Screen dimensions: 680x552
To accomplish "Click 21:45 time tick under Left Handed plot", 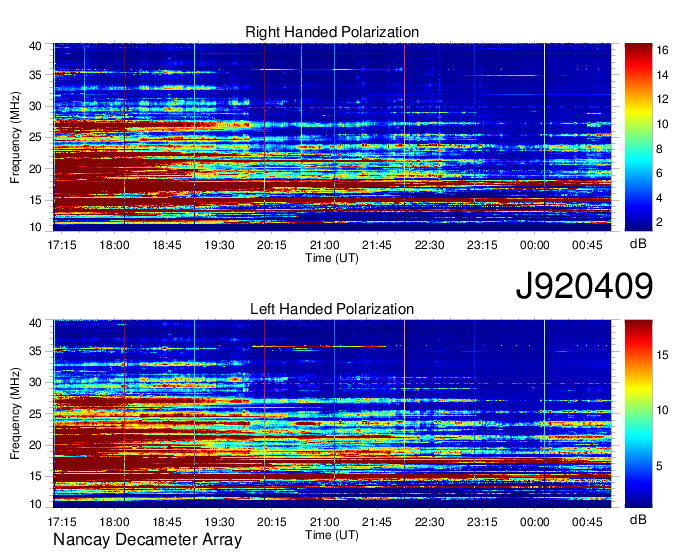I will pyautogui.click(x=377, y=522).
